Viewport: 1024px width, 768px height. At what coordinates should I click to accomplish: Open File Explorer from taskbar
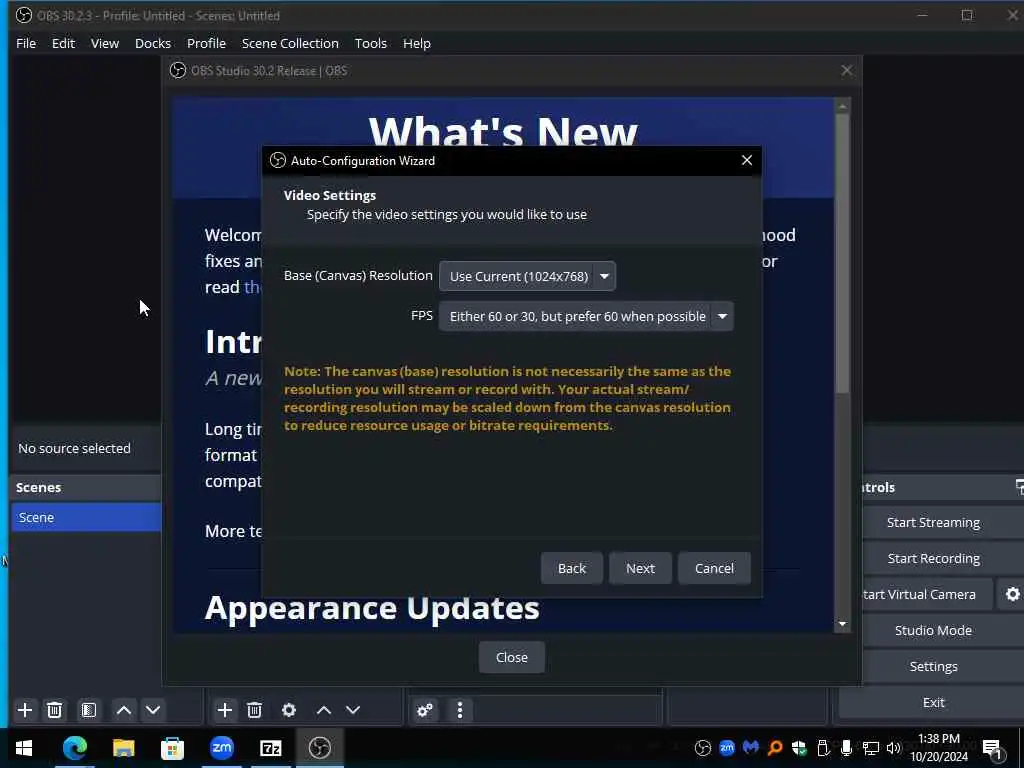click(x=123, y=748)
